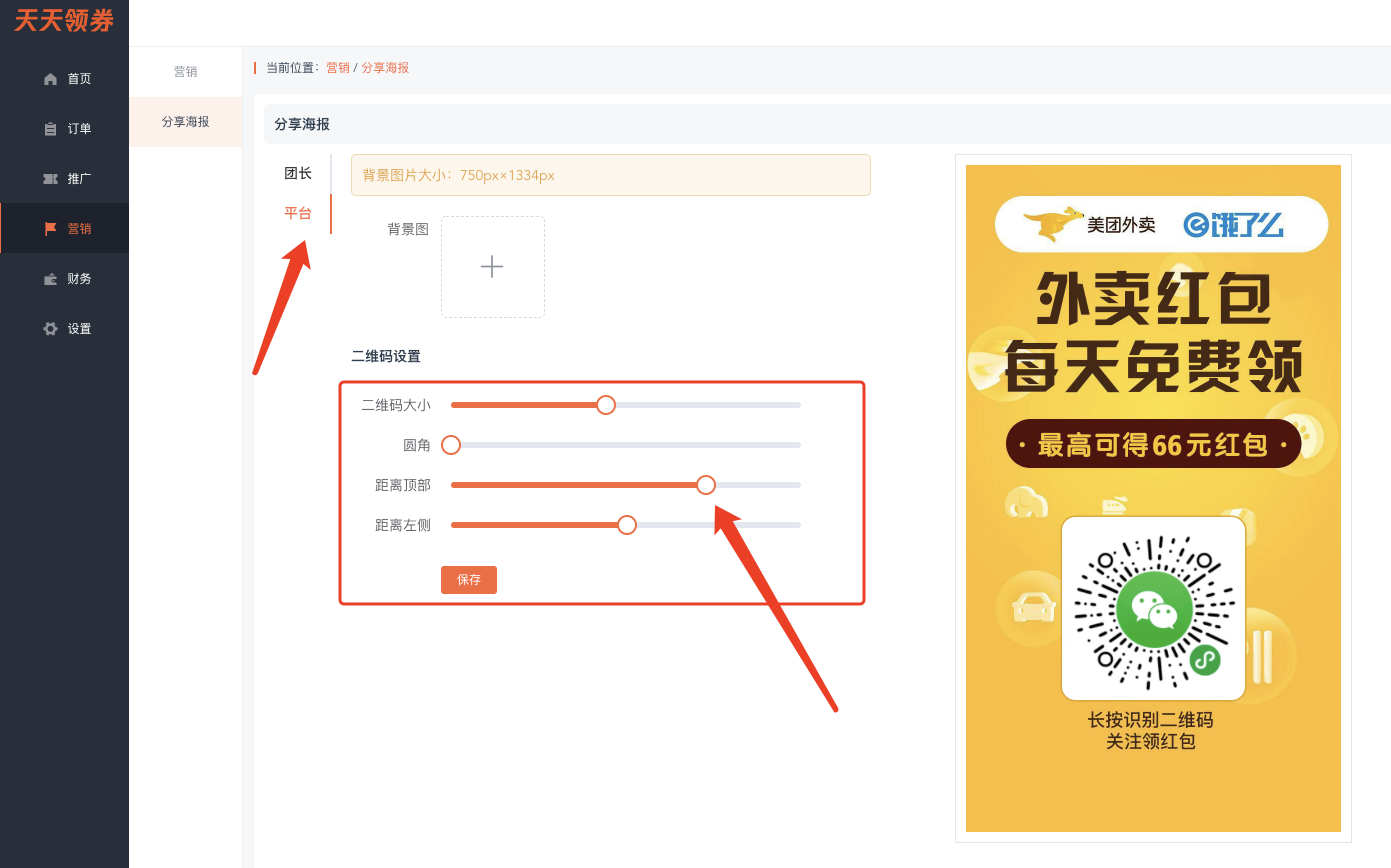This screenshot has height=868, width=1391.
Task: Click the plus icon to upload background image
Action: 492,267
